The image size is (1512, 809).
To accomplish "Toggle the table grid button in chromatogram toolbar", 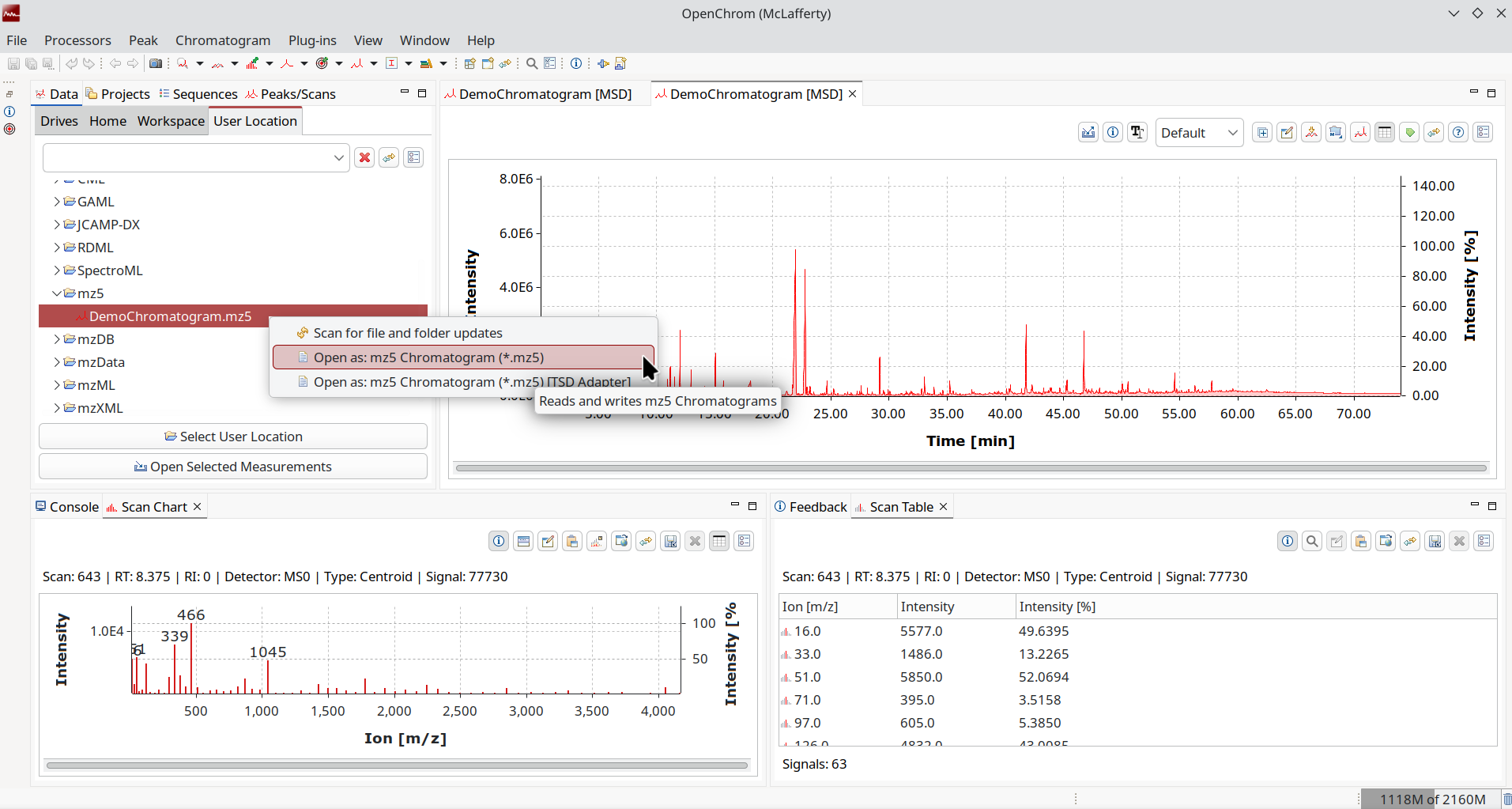I will (x=1385, y=133).
